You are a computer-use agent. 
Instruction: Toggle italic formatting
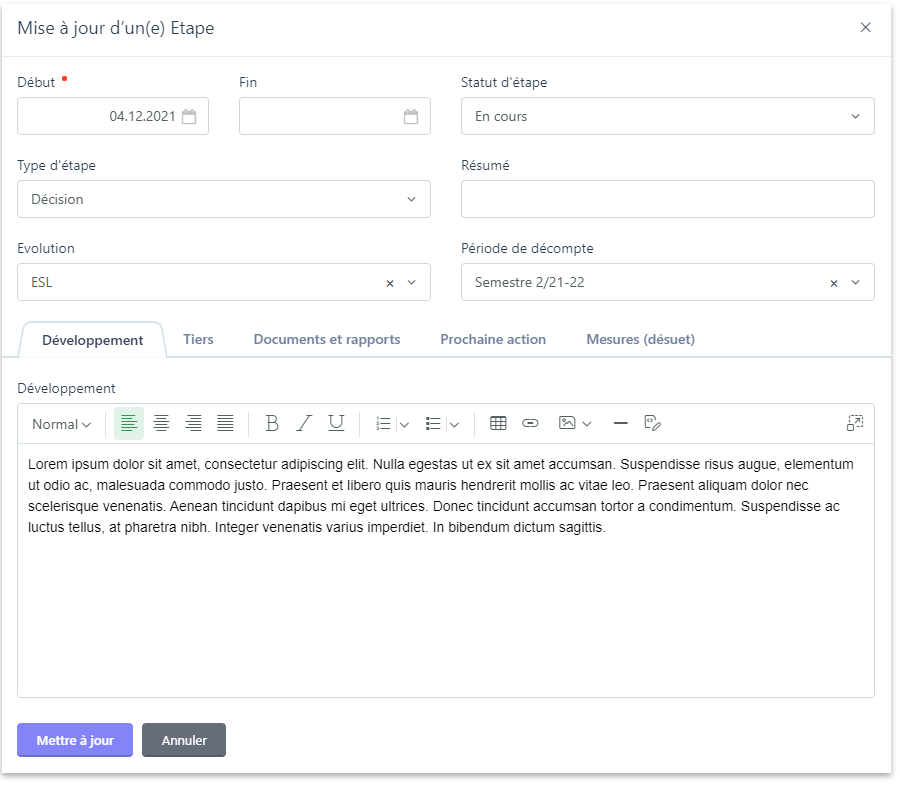click(304, 424)
